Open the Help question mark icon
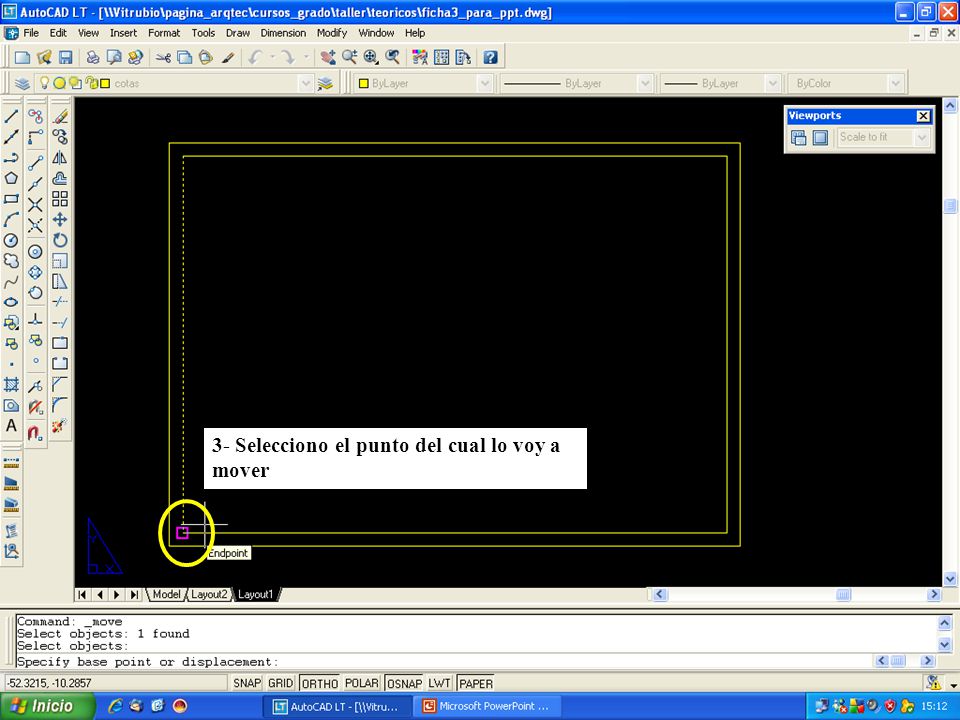The image size is (960, 720). point(490,58)
